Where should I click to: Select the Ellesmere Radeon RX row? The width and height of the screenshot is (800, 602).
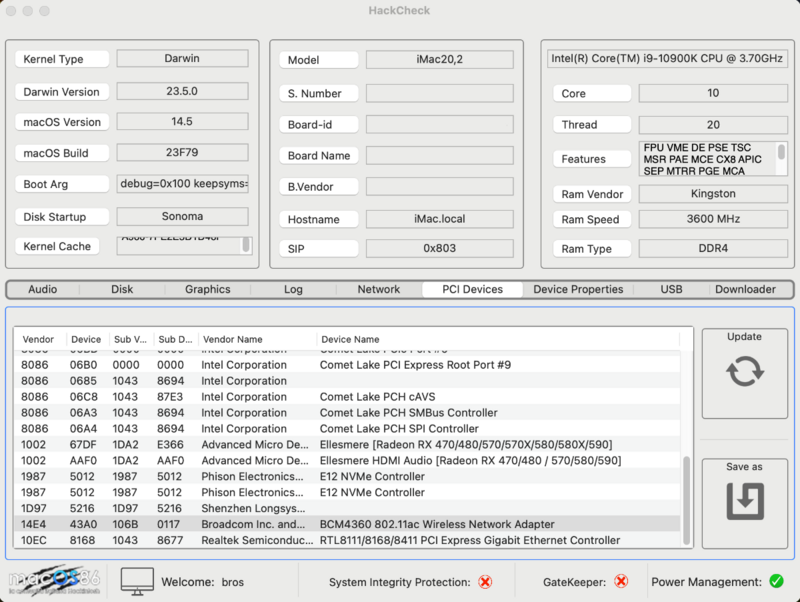(x=350, y=444)
